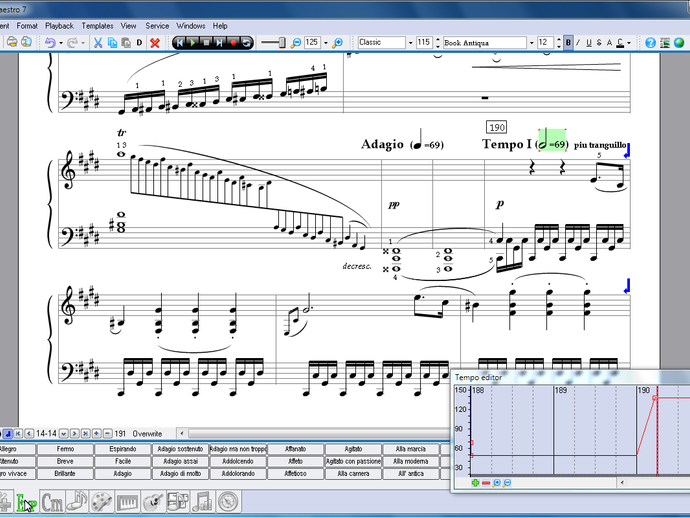
Task: Open the Windows menu
Action: pos(191,26)
